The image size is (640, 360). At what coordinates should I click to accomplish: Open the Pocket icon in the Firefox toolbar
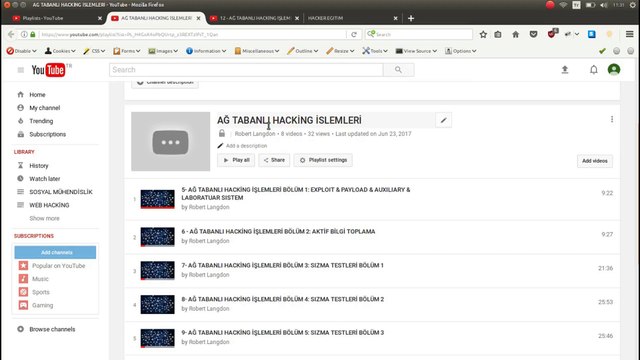(x=533, y=34)
